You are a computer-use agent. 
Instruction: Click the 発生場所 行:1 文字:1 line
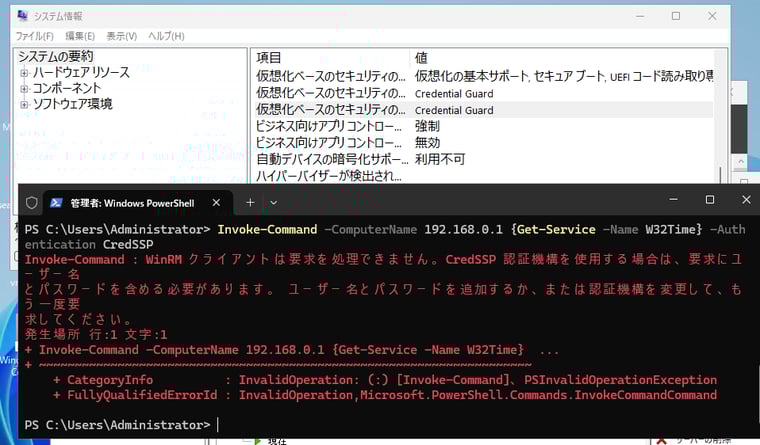click(96, 334)
